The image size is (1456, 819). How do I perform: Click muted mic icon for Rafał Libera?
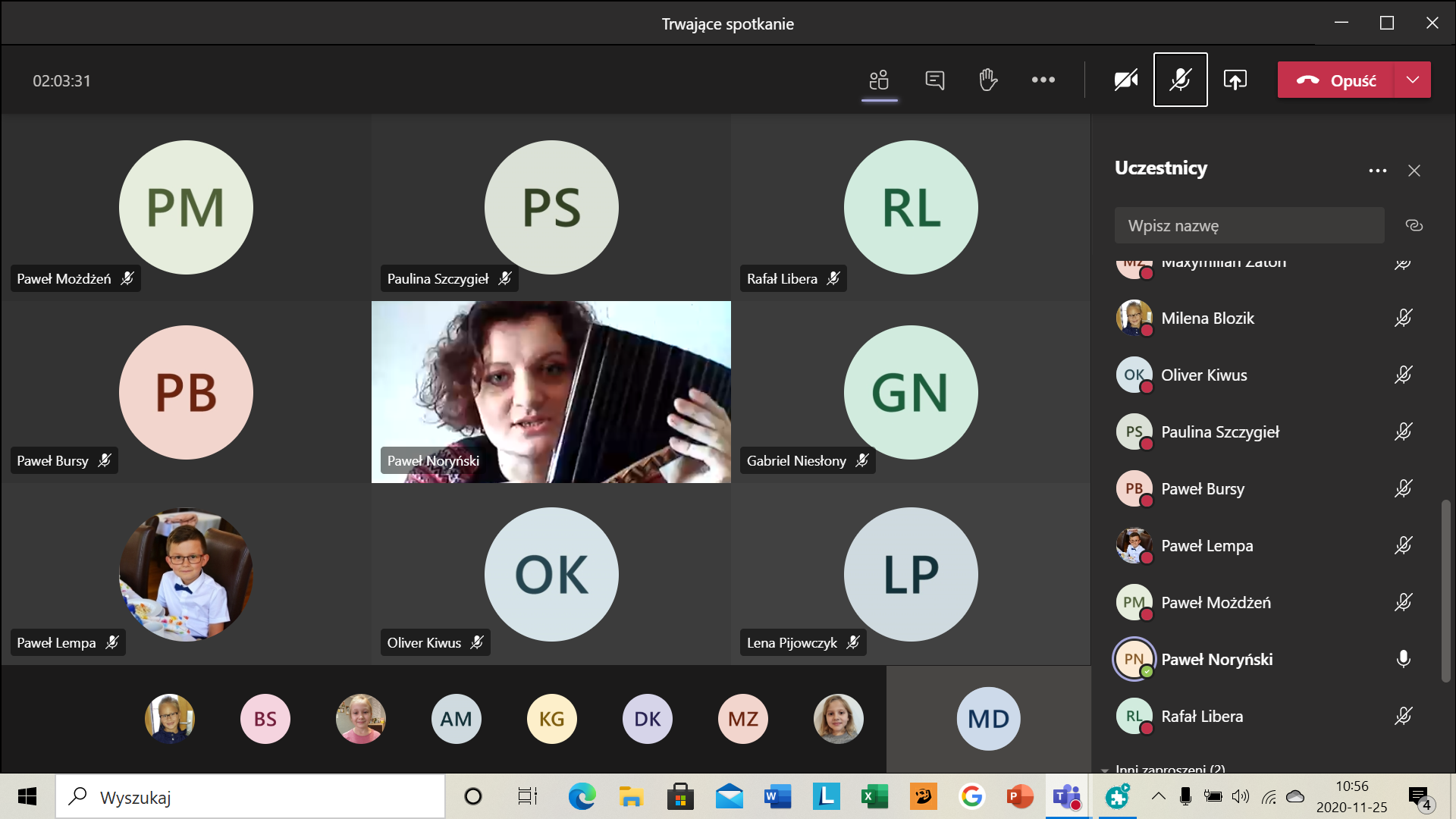pyautogui.click(x=1403, y=716)
